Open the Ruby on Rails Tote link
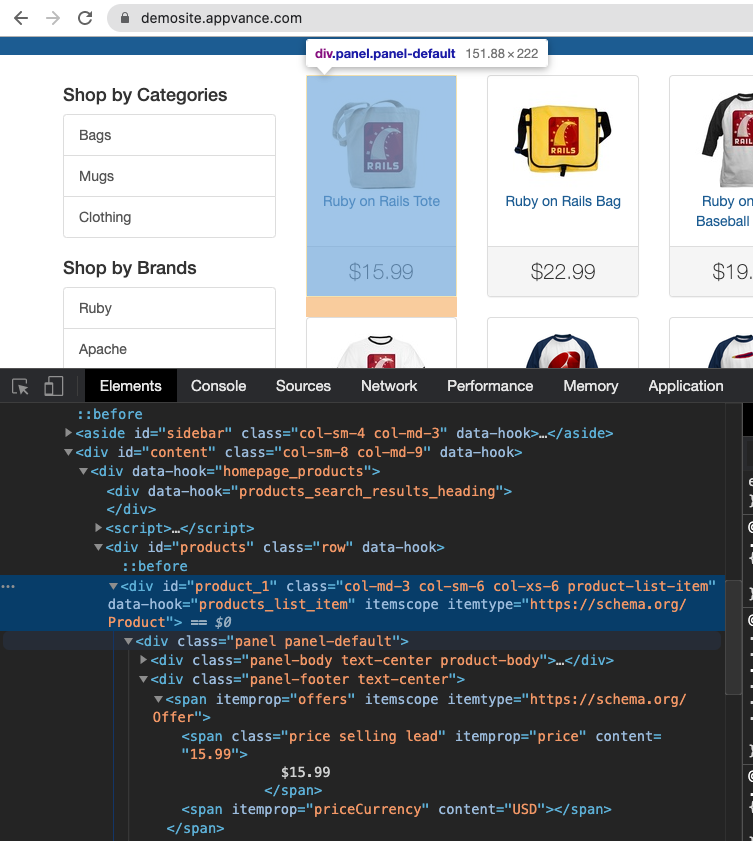Image resolution: width=753 pixels, height=841 pixels. click(381, 201)
